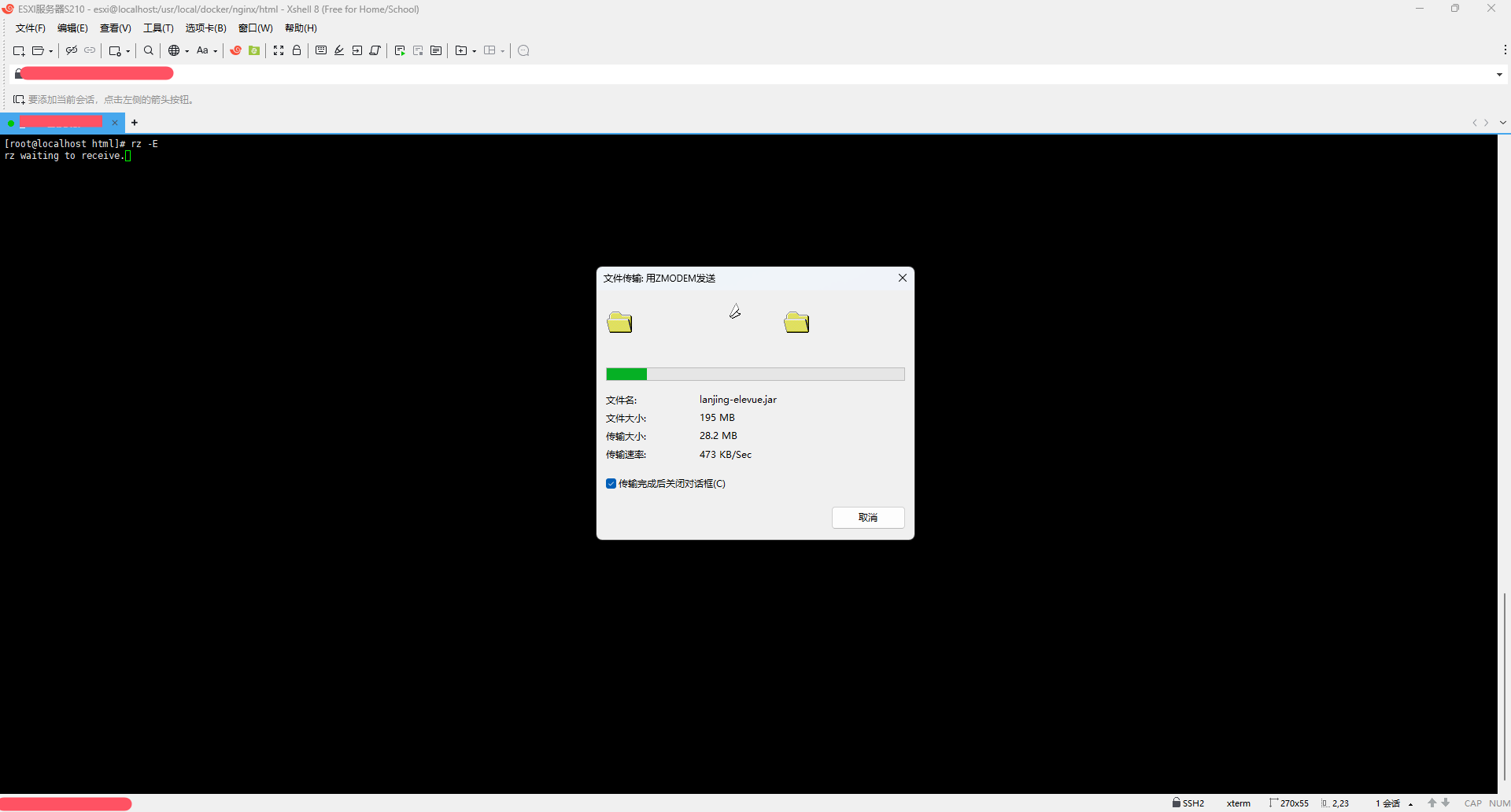Open the toolbar options dots menu
Screen dimensions: 1511x812
pyautogui.click(x=1505, y=50)
